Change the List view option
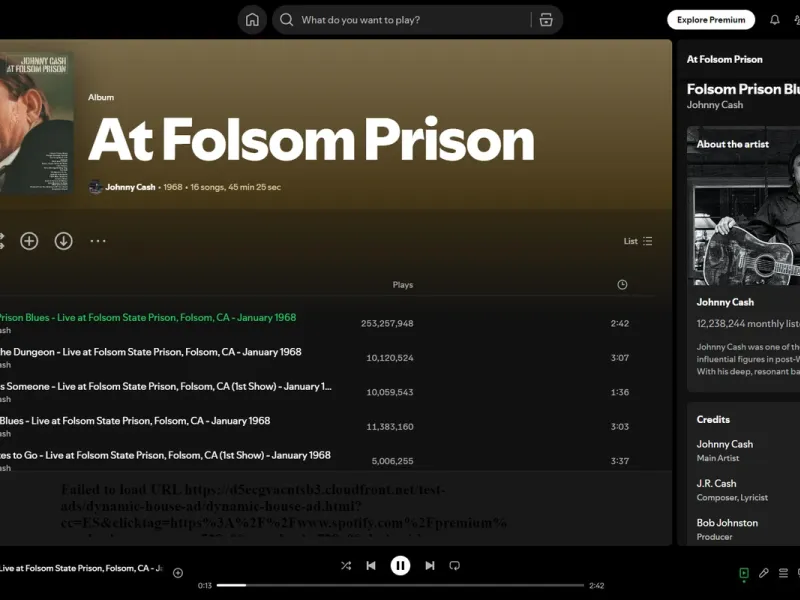800x600 pixels. pos(638,241)
